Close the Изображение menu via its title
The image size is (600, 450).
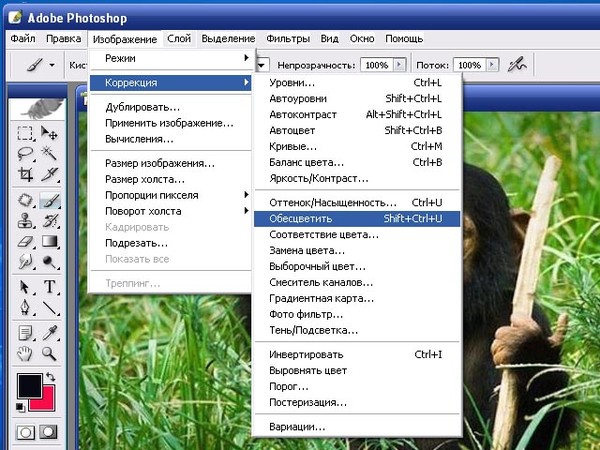pos(125,39)
